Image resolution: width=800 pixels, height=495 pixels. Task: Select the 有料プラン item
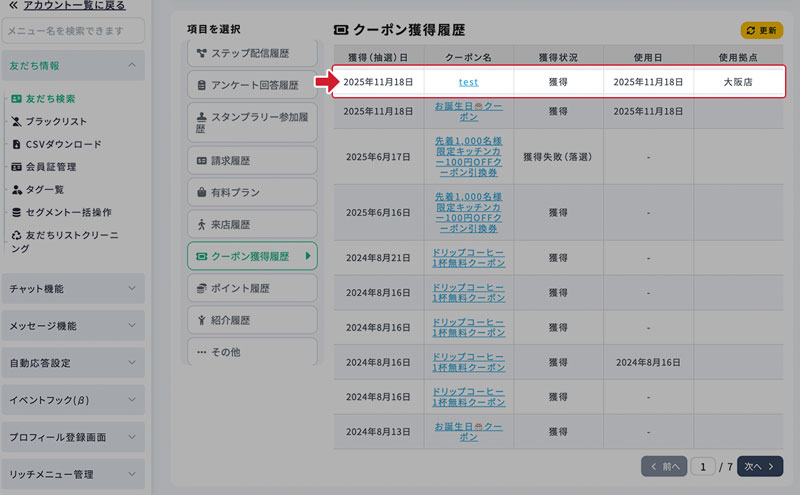(251, 192)
